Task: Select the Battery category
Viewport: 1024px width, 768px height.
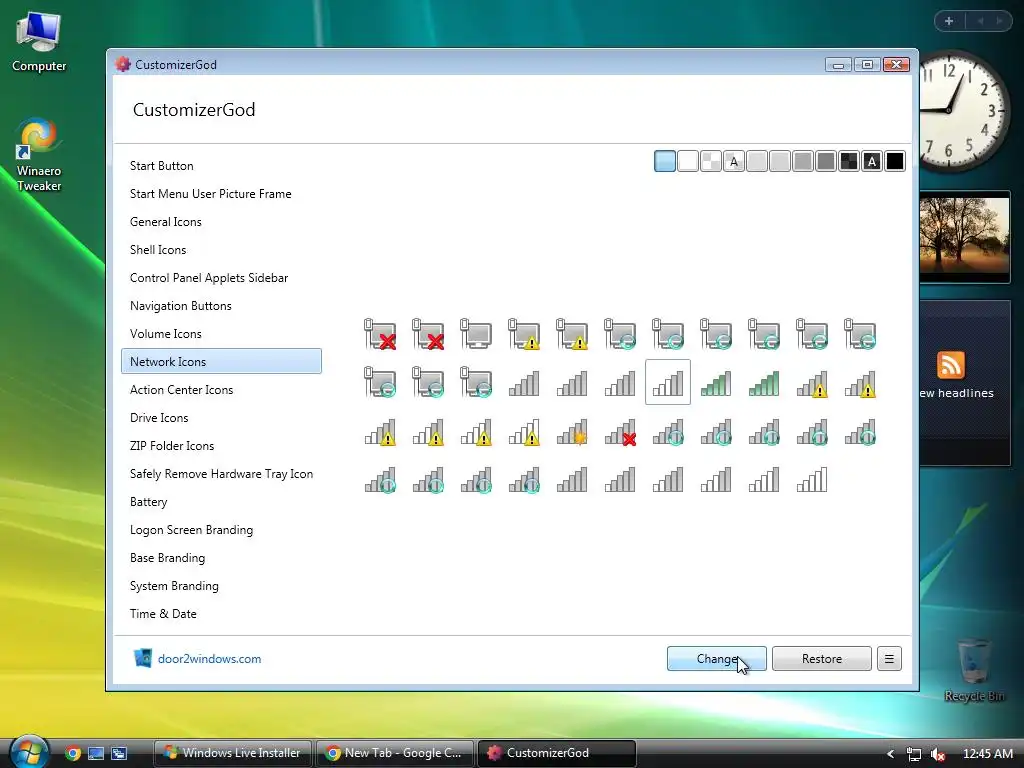Action: (x=221, y=502)
